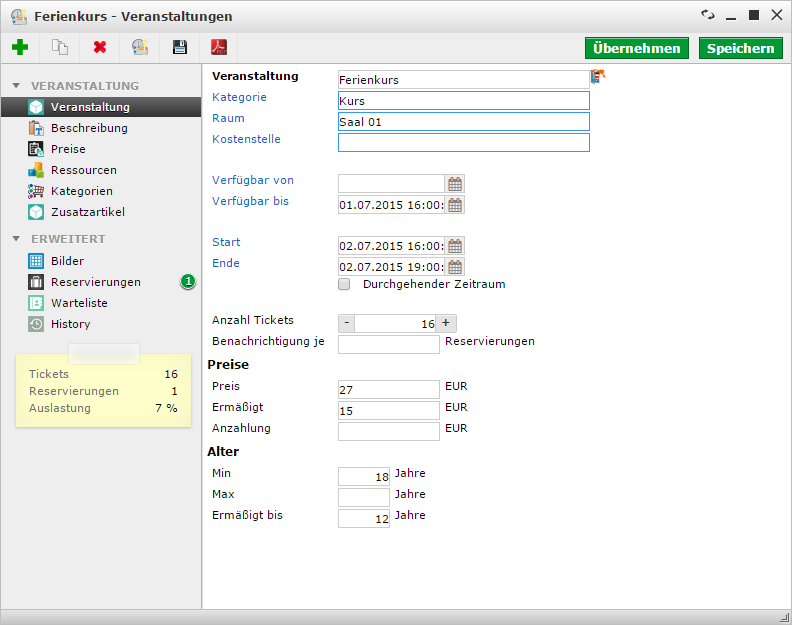Viewport: 792px width, 625px height.
Task: Collapse the ERWEITERT group
Action: (x=16, y=239)
